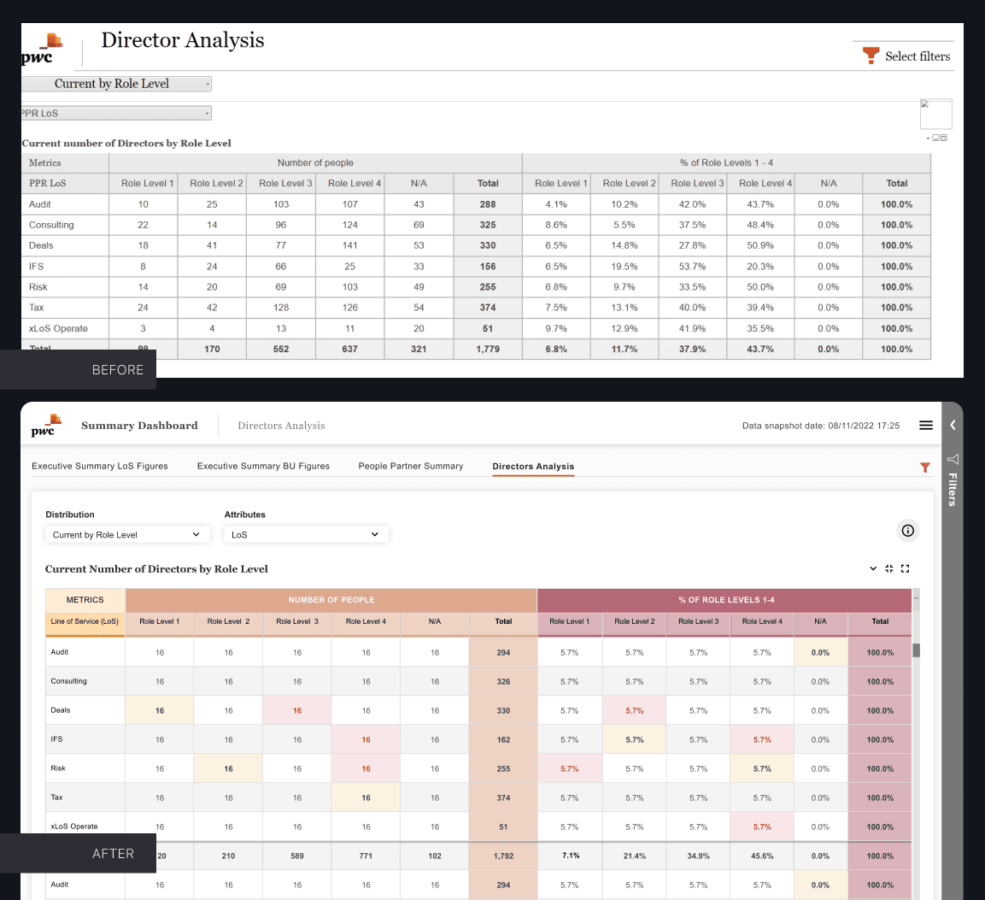This screenshot has height=900, width=985.
Task: Click the orange filter funnel icon
Action: tap(925, 467)
